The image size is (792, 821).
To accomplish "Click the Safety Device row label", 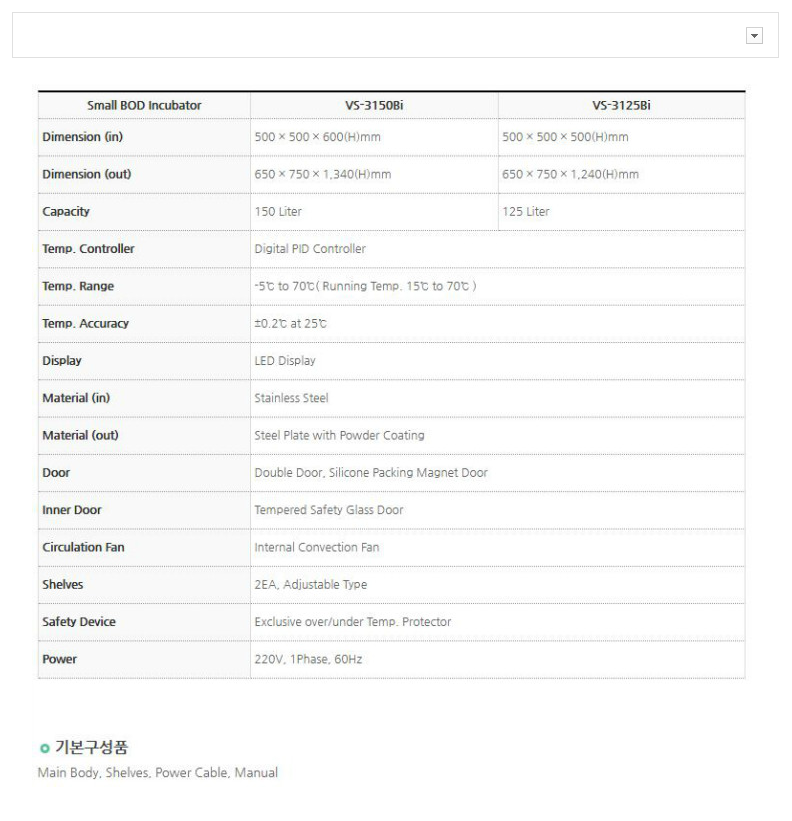I will pyautogui.click(x=79, y=622).
